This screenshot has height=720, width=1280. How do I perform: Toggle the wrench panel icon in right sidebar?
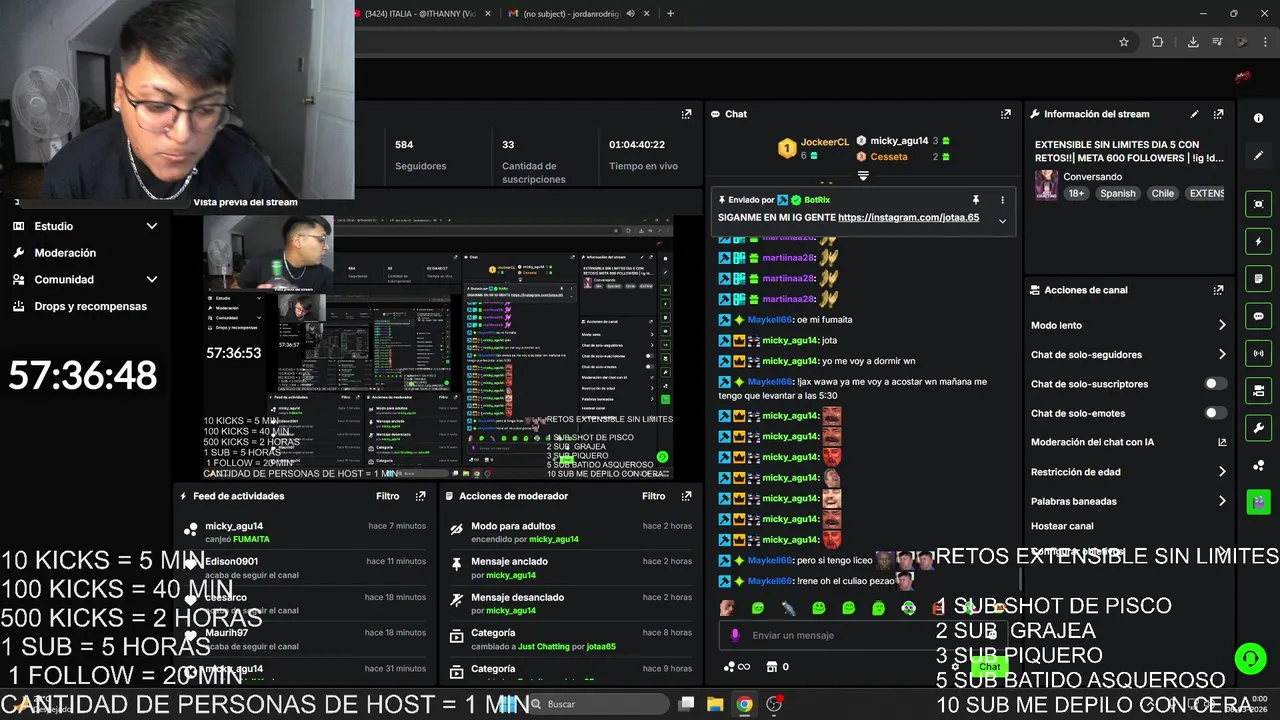pyautogui.click(x=1258, y=428)
